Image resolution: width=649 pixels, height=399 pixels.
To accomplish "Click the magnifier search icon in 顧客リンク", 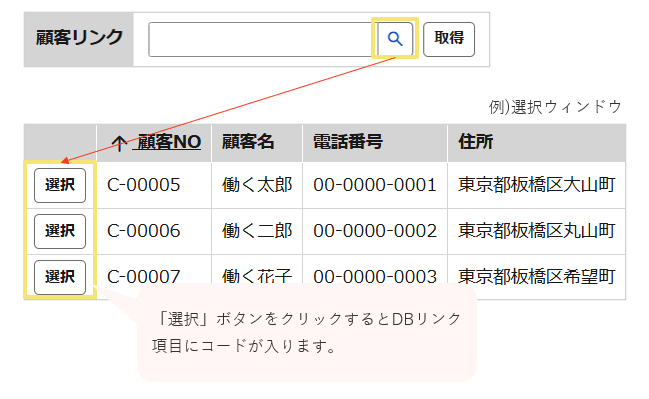I will [395, 39].
